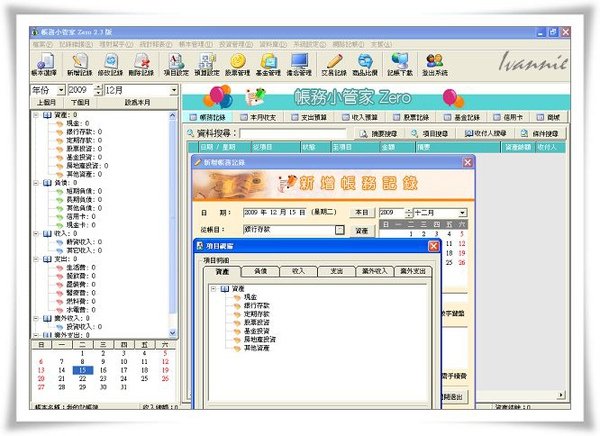This screenshot has width=600, height=436.
Task: Click the 設為本月 button
Action: coord(137,103)
